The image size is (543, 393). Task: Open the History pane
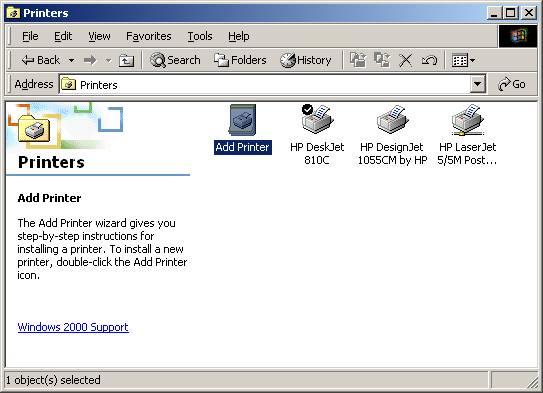[305, 60]
